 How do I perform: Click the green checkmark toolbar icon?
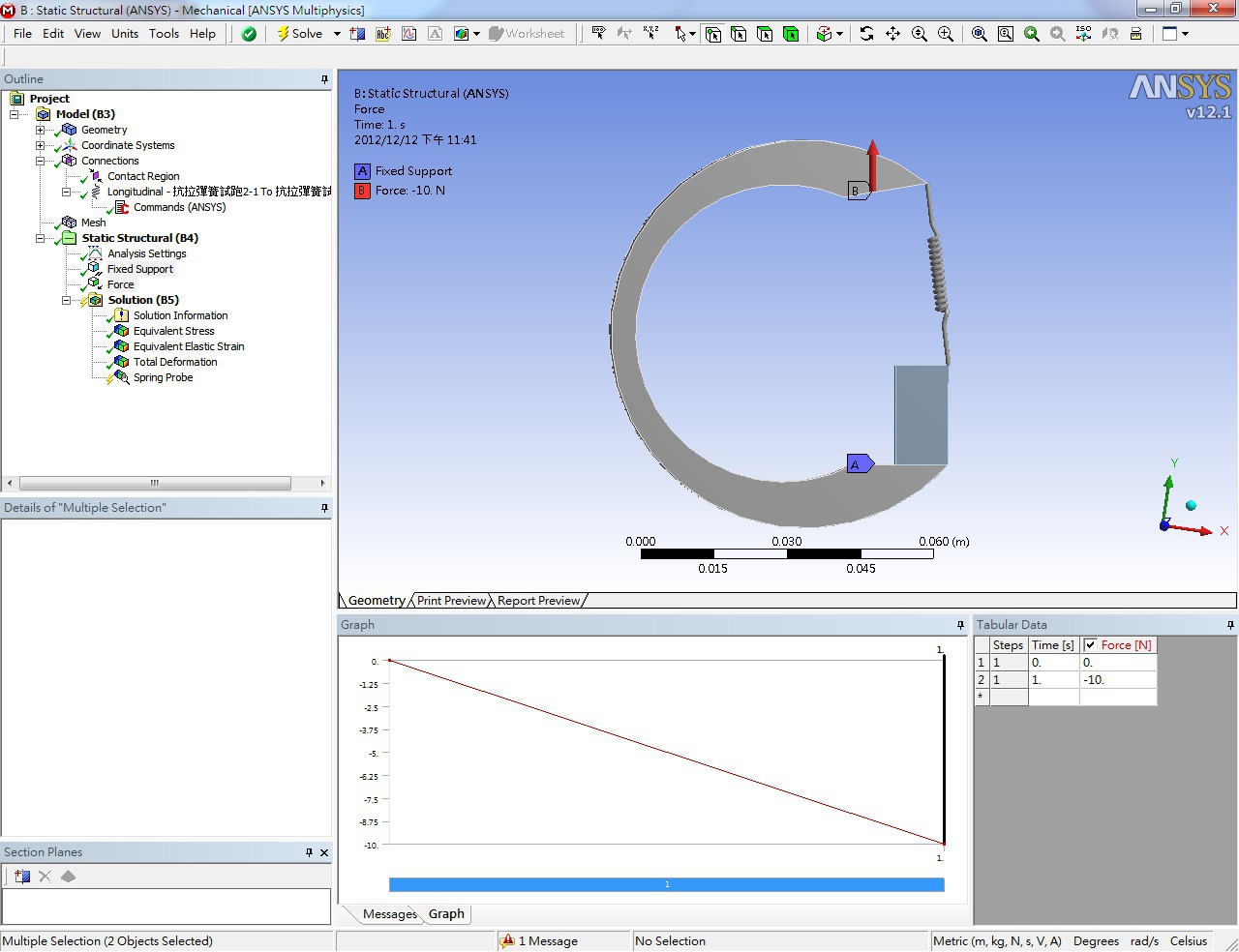tap(249, 34)
